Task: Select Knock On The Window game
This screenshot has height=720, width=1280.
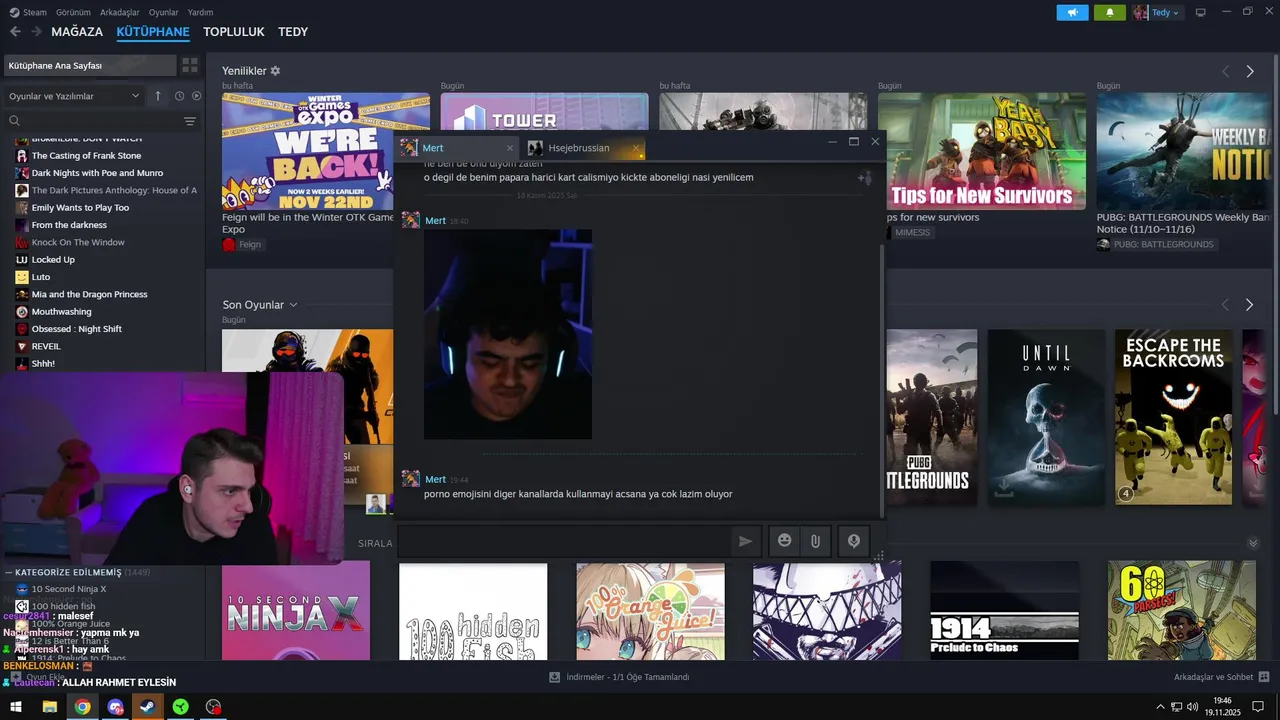Action: (x=78, y=242)
